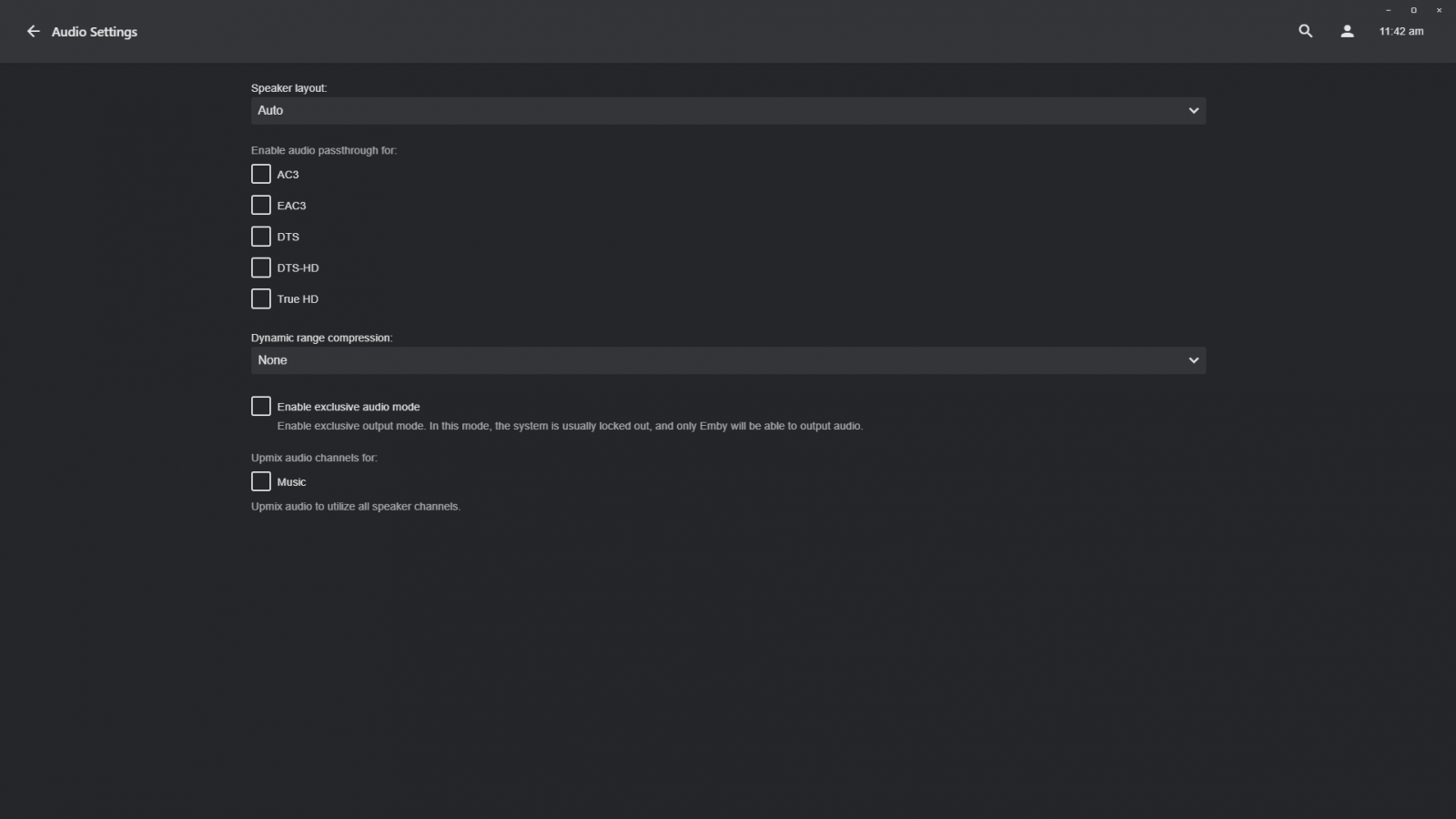
Task: Open the user profile icon
Action: 1347,31
